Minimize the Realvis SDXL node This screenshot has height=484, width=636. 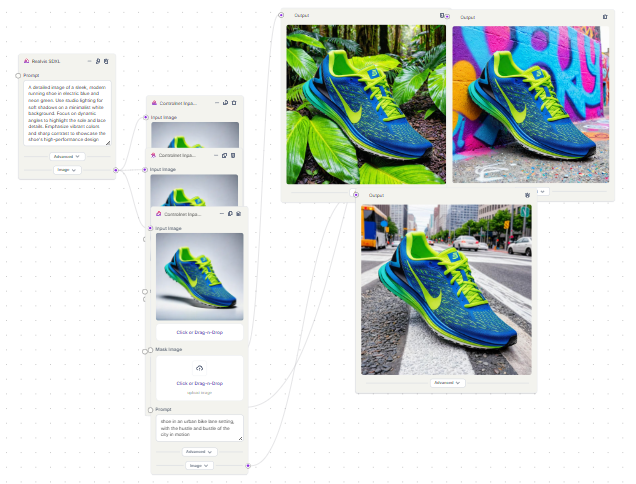(x=90, y=61)
